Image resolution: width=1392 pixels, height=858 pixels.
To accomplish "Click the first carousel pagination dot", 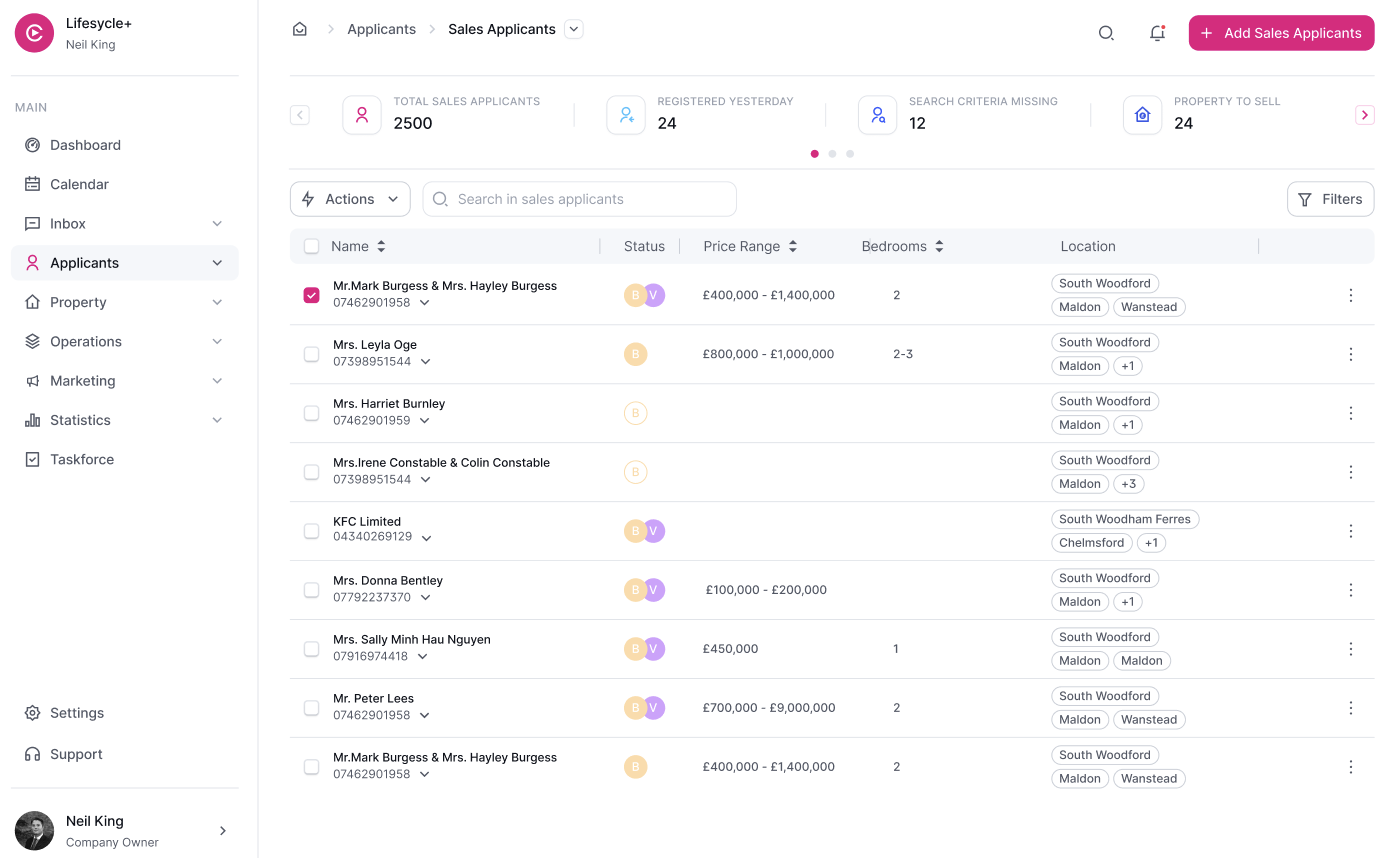I will pyautogui.click(x=814, y=153).
